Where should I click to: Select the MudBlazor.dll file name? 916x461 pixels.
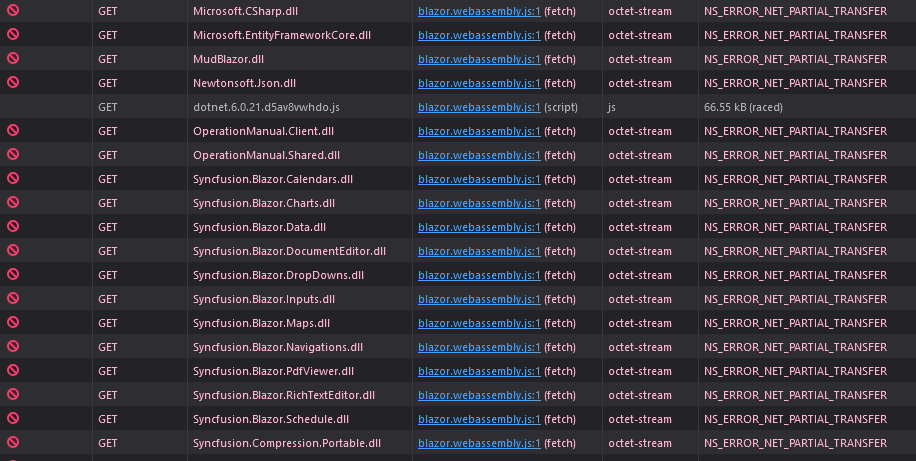coord(228,59)
